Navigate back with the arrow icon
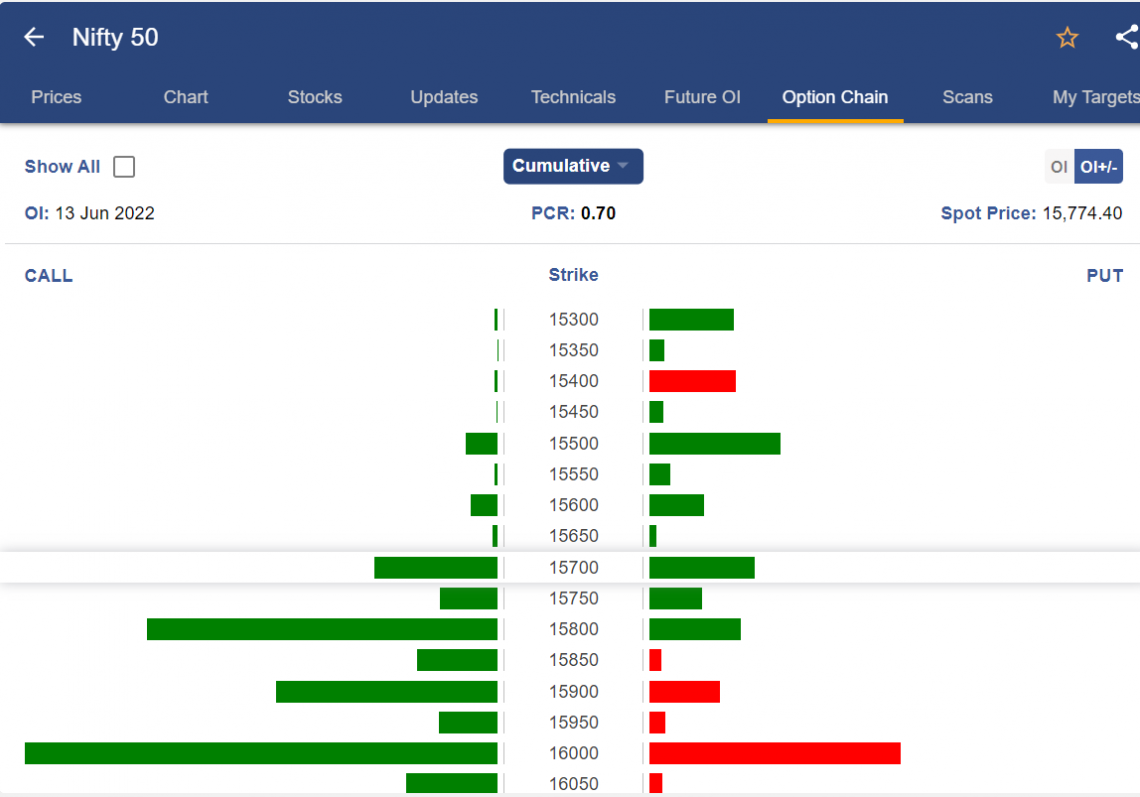 click(x=33, y=37)
